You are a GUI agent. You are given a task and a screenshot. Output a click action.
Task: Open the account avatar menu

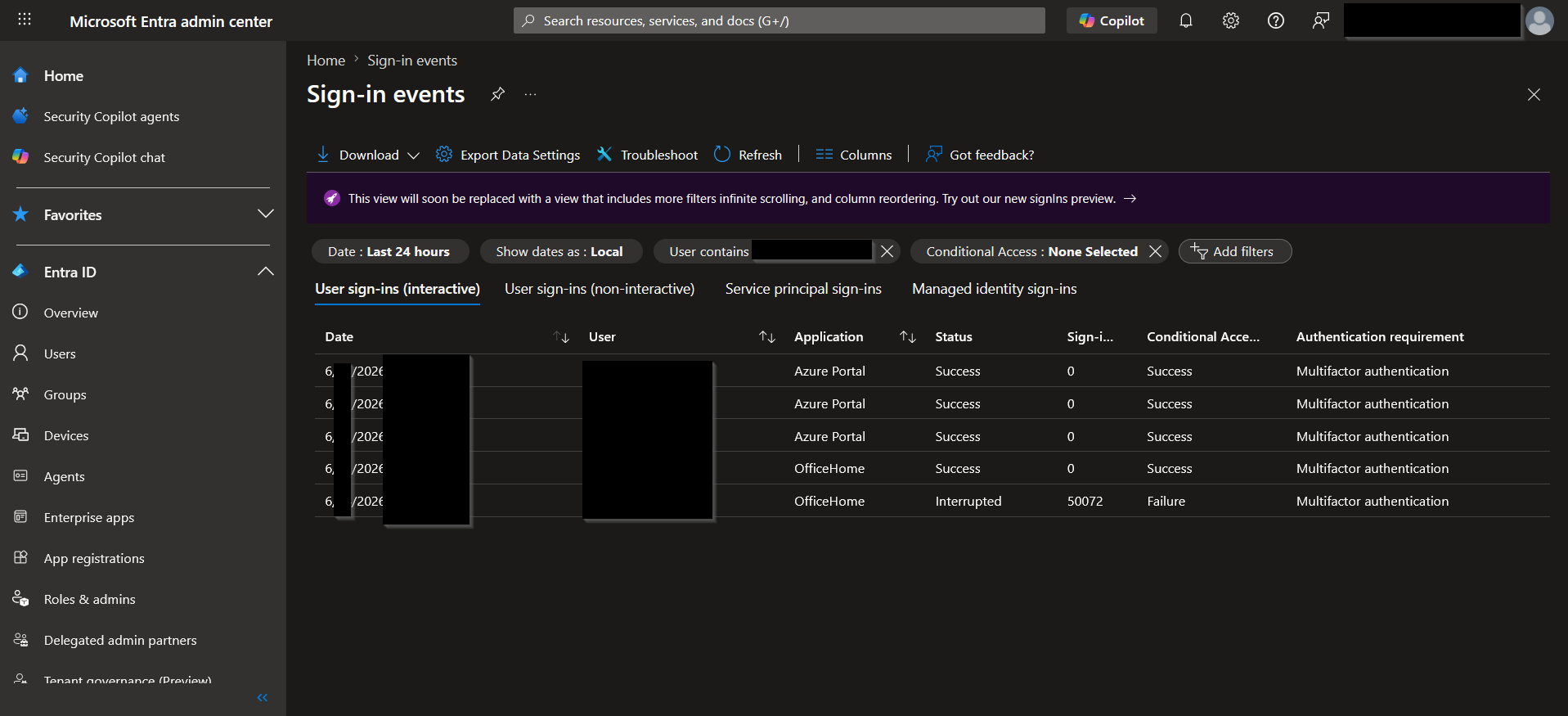[1539, 20]
